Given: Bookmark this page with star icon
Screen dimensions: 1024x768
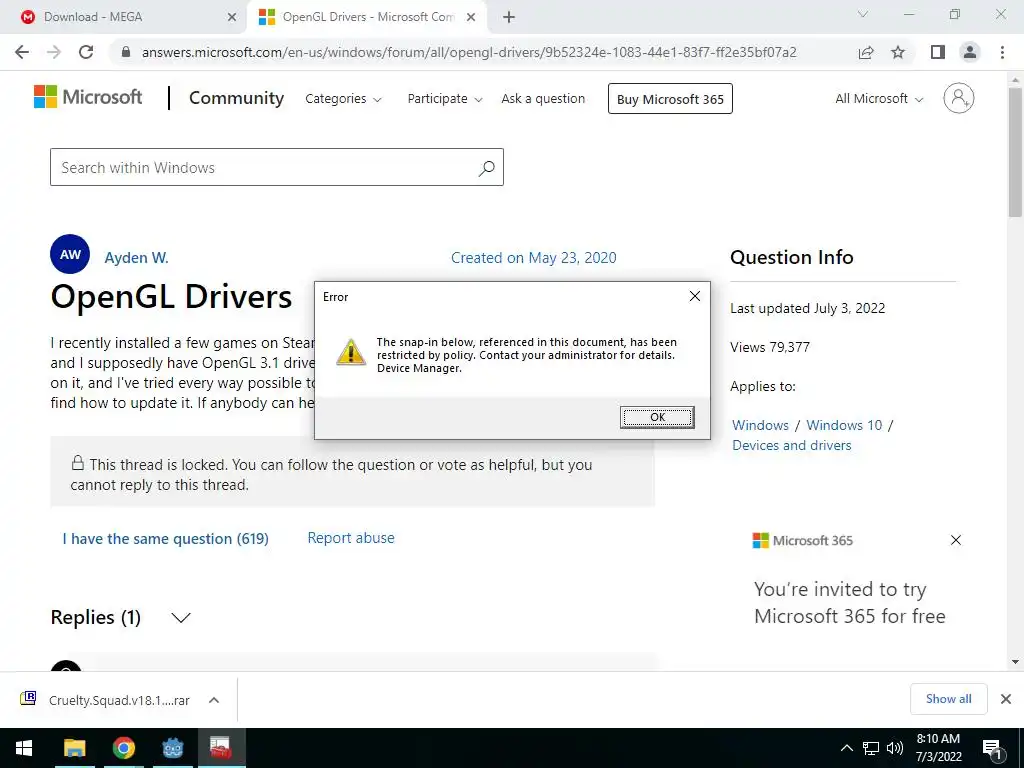Looking at the screenshot, I should pyautogui.click(x=898, y=52).
